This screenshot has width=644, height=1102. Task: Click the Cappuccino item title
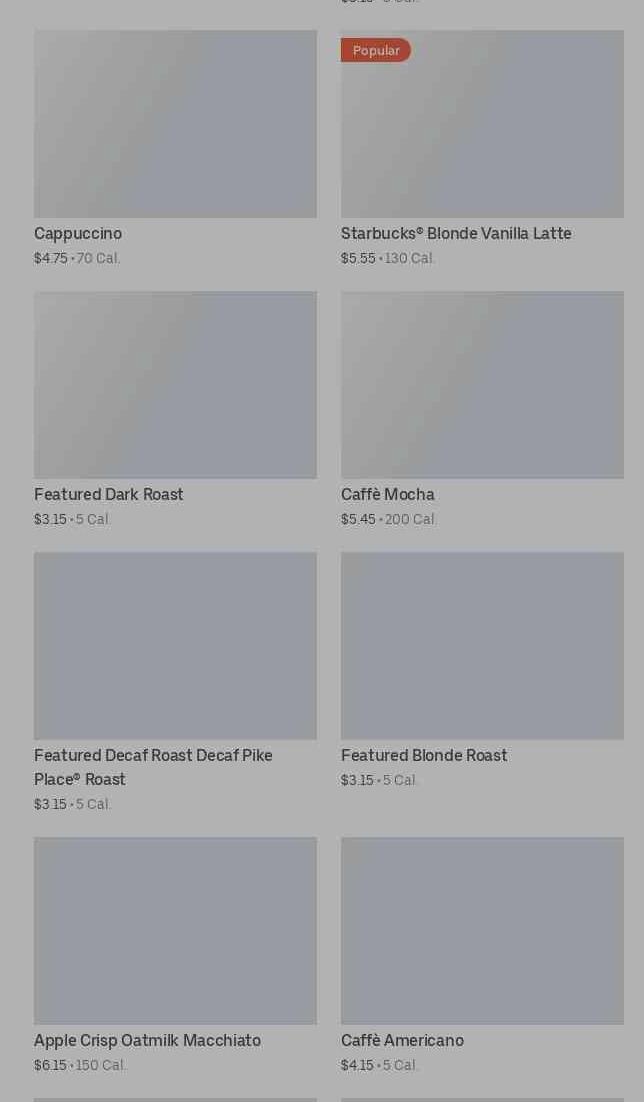pyautogui.click(x=78, y=234)
